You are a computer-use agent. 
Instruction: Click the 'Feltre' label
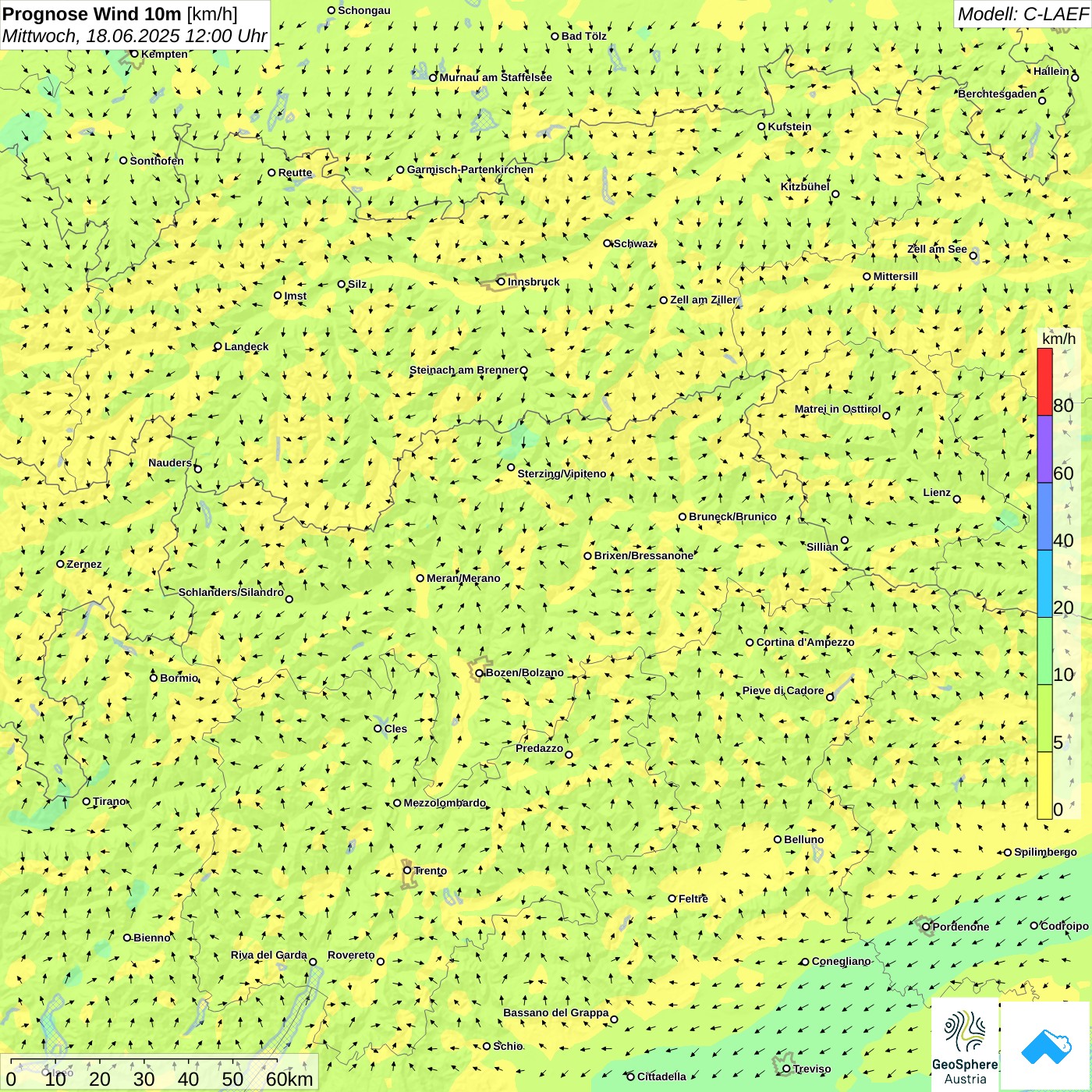(693, 899)
